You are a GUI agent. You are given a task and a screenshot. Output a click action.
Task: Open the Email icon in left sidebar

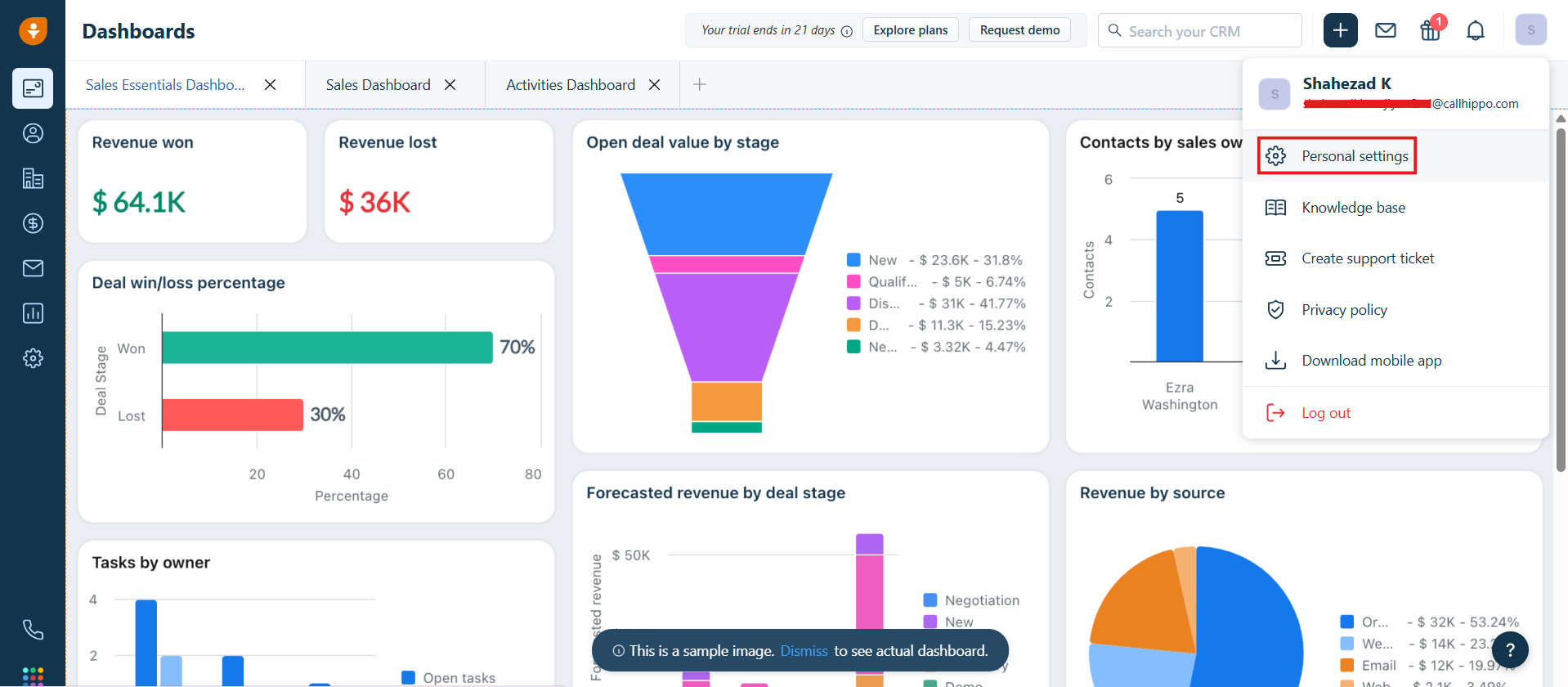[x=33, y=268]
